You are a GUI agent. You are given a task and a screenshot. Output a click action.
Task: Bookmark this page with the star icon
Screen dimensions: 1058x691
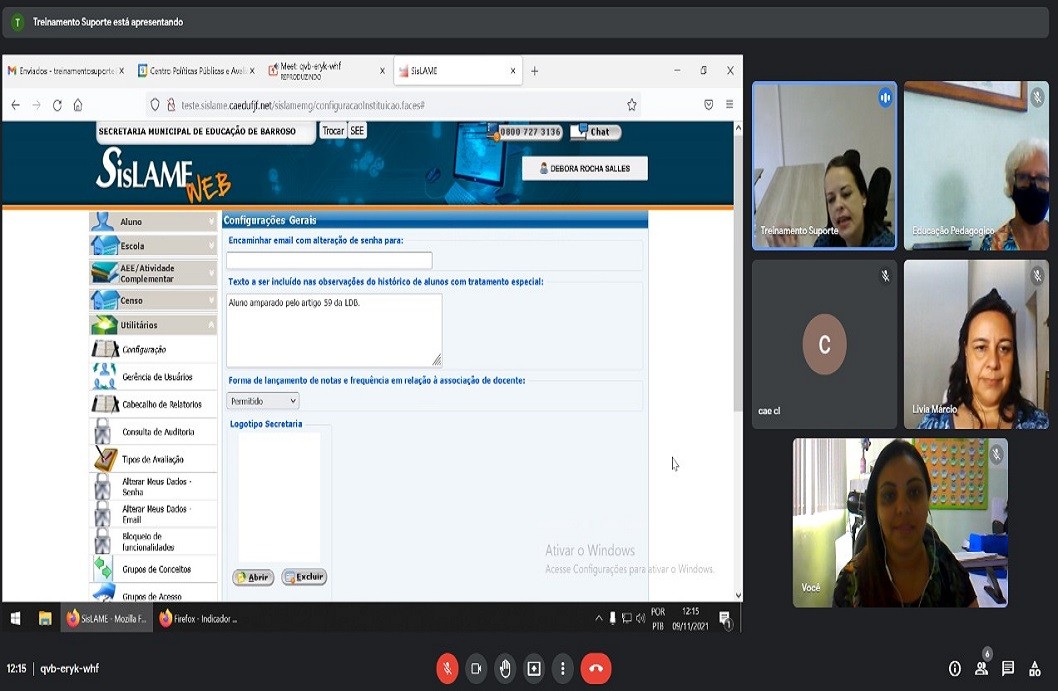(x=632, y=105)
